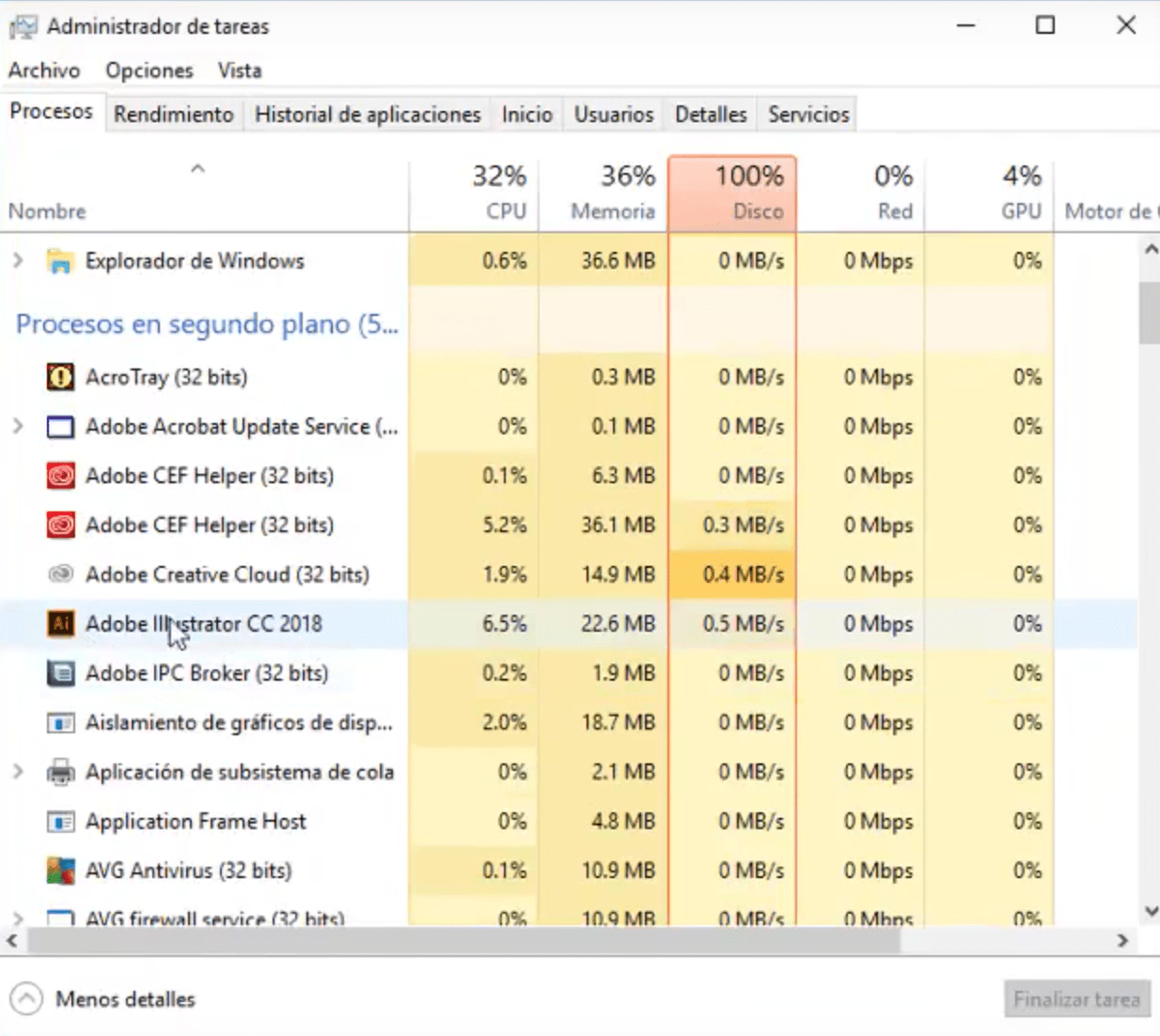This screenshot has height=1036, width=1160.
Task: Select the Adobe Creative Cloud (32 bits) row
Action: point(569,574)
